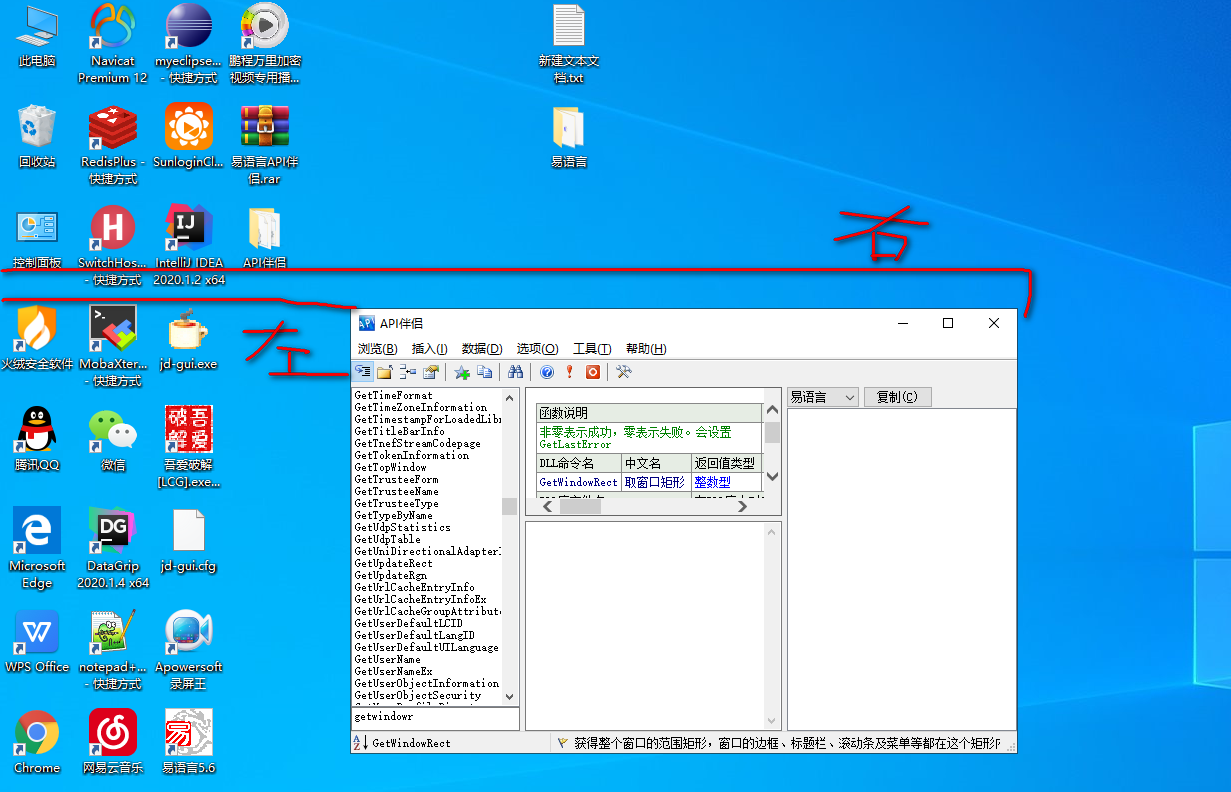Select the notepad++ desktop shortcut
The image size is (1231, 792).
tap(112, 650)
